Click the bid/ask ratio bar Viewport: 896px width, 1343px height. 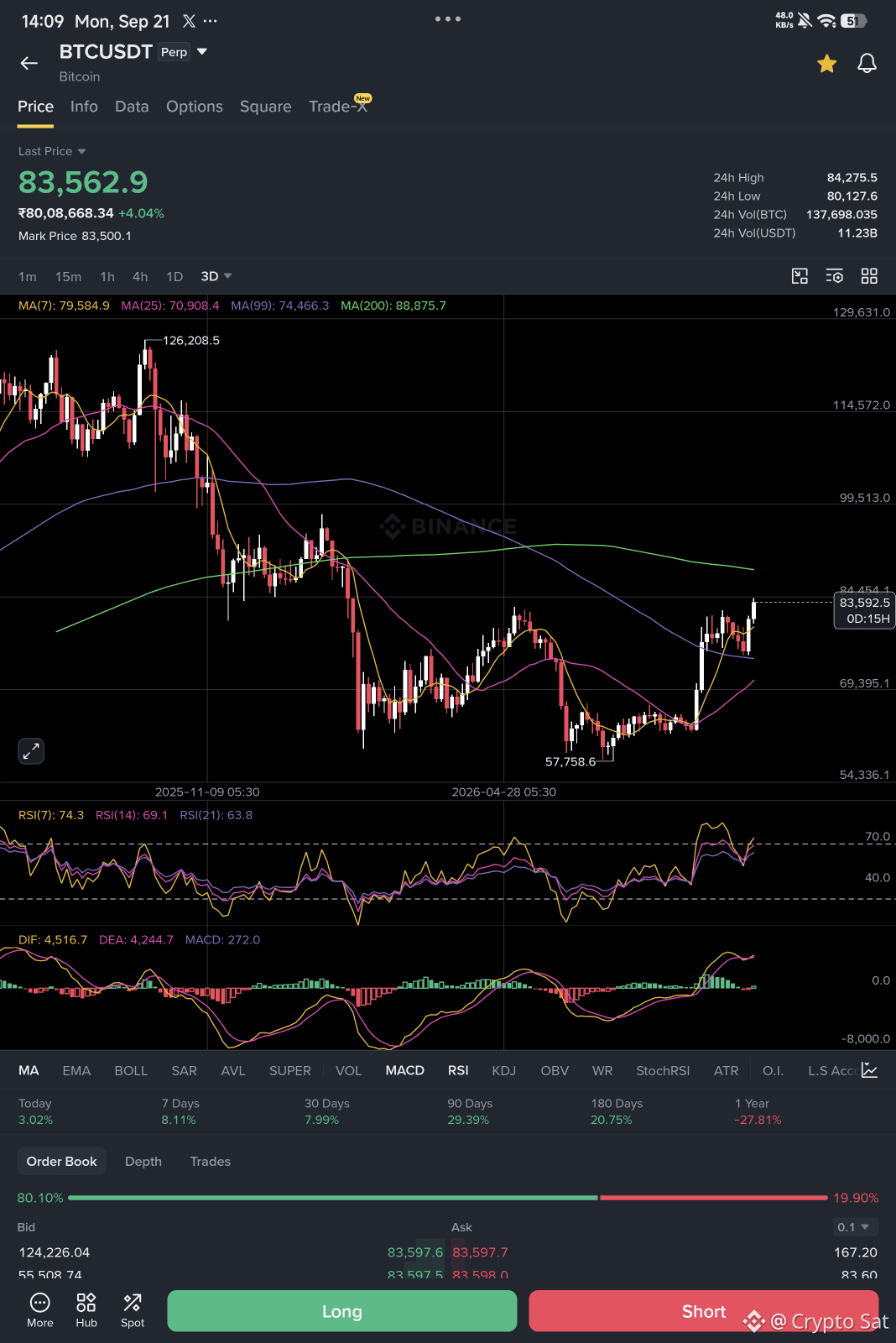tap(448, 1198)
